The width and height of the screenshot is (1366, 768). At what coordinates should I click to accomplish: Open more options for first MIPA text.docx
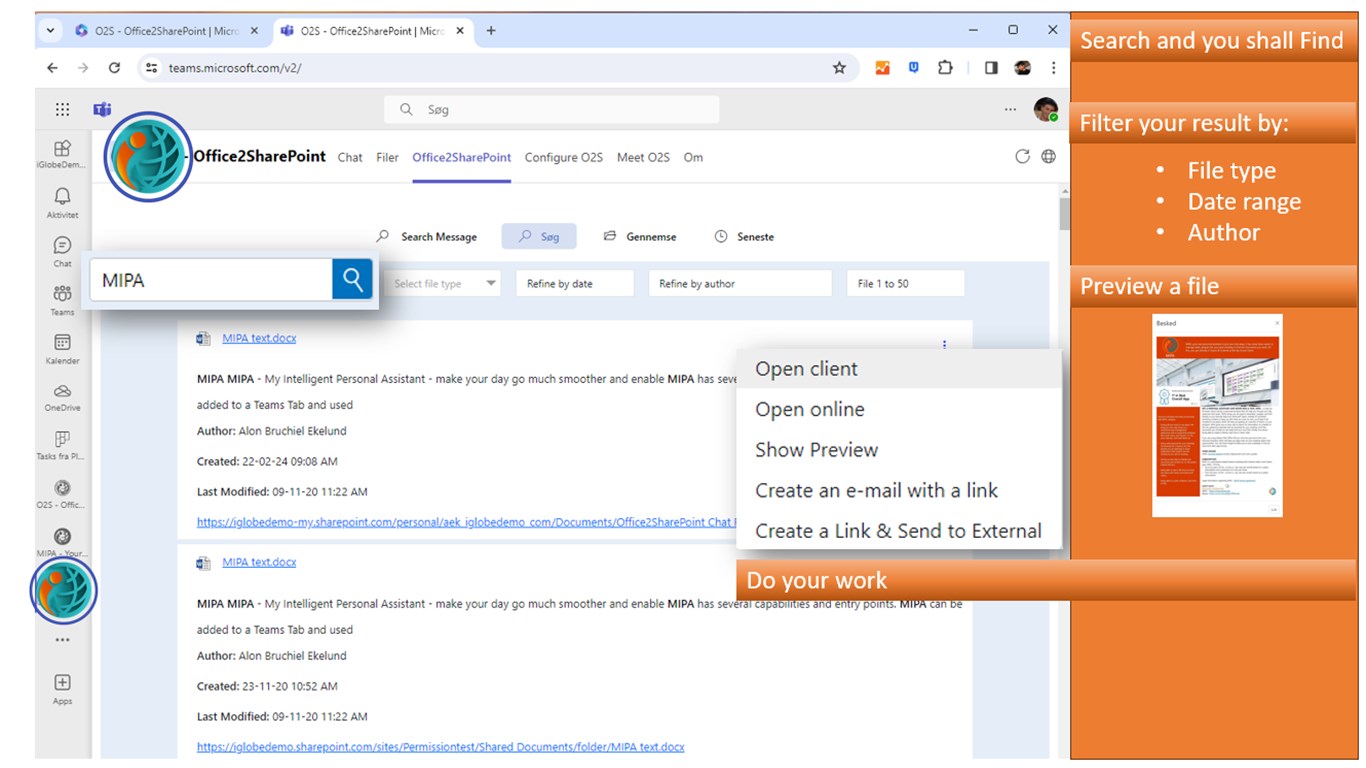[944, 345]
